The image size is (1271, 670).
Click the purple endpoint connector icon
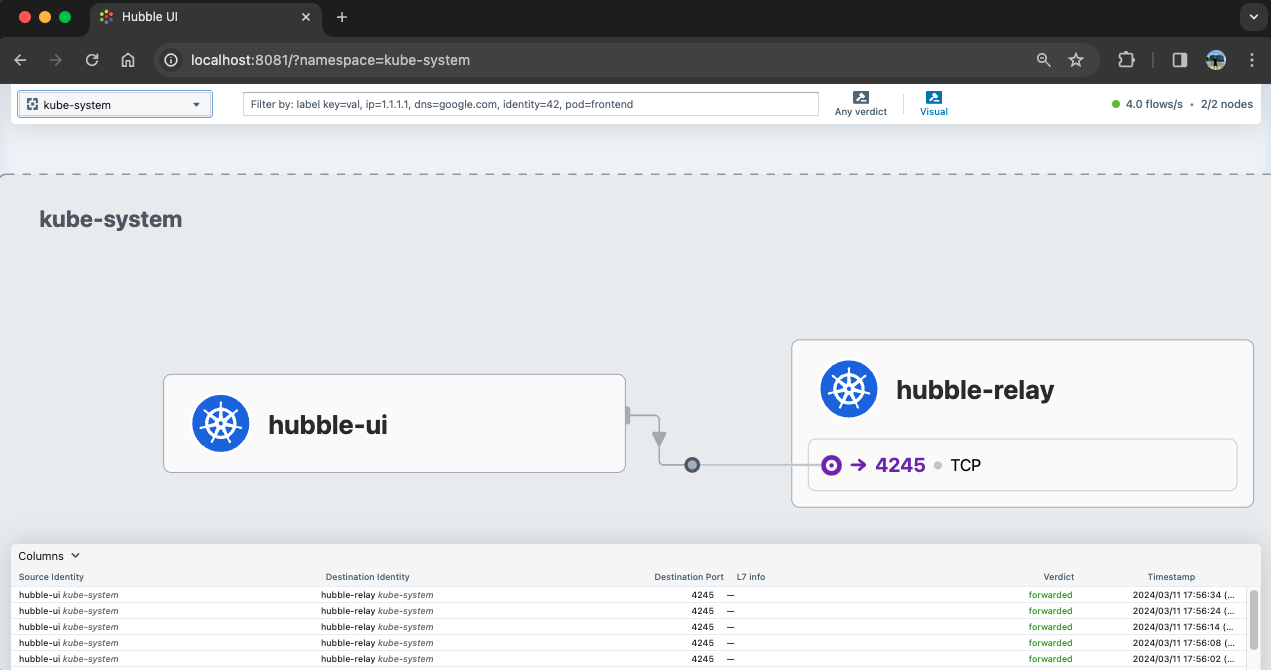pos(831,465)
